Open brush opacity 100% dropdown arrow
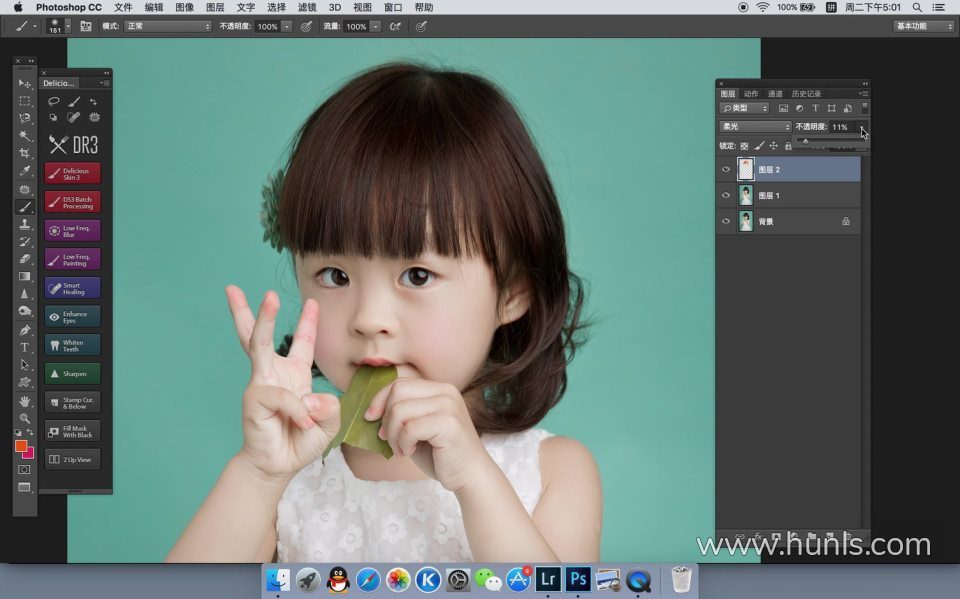Image resolution: width=960 pixels, height=599 pixels. [287, 26]
